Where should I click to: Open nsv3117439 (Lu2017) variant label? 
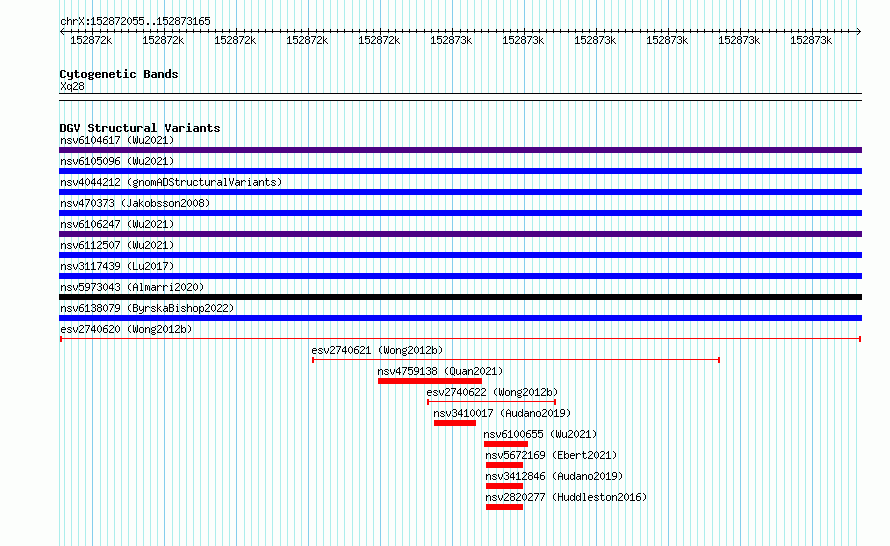[117, 266]
